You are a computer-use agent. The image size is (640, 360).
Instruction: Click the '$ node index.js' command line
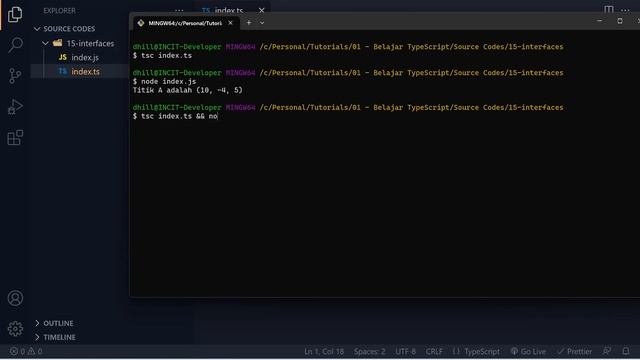coord(164,81)
